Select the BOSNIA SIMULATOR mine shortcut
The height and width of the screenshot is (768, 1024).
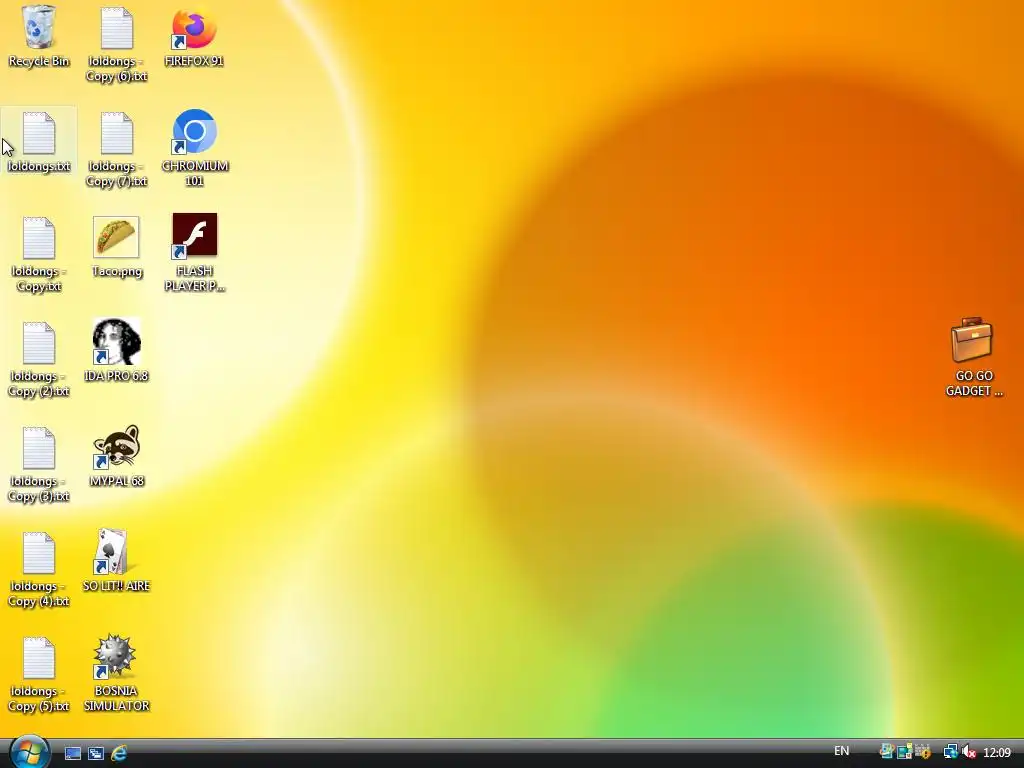117,673
